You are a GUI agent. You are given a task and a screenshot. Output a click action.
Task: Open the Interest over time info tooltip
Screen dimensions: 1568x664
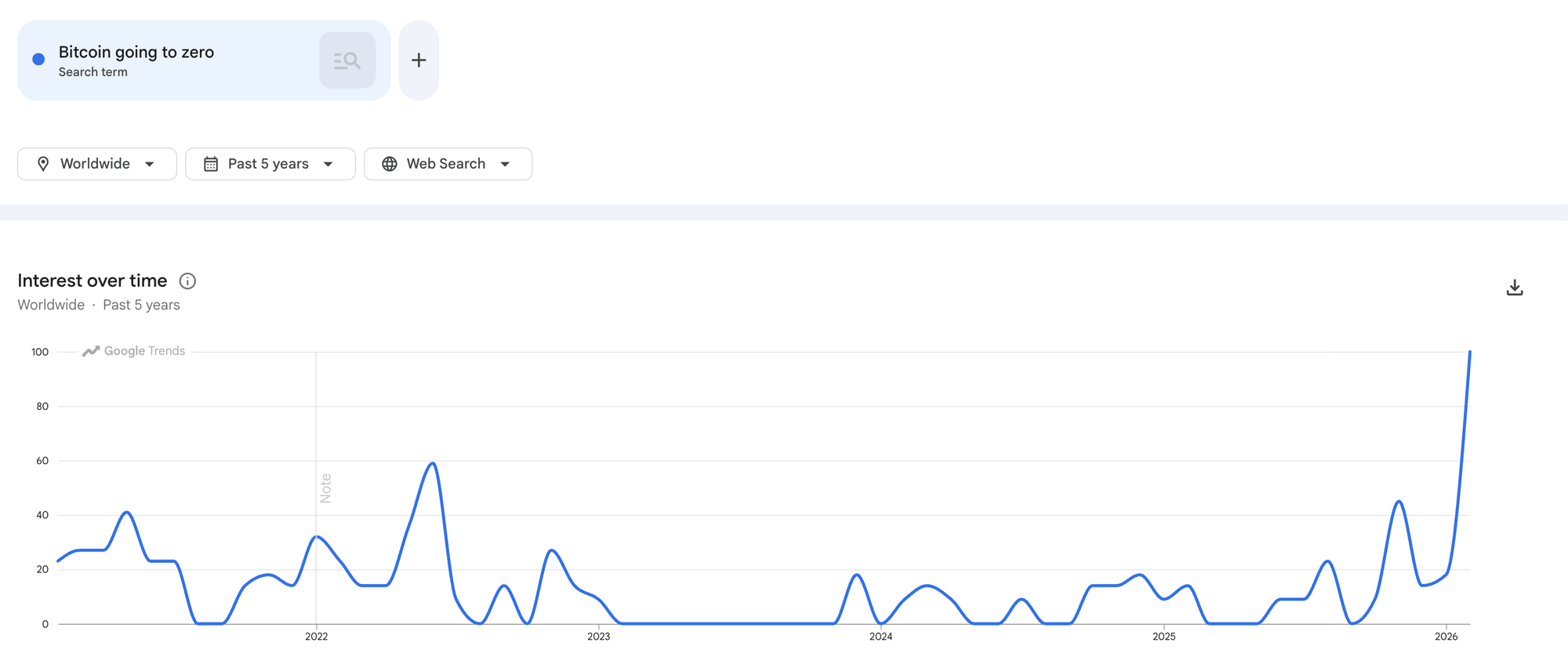tap(187, 281)
